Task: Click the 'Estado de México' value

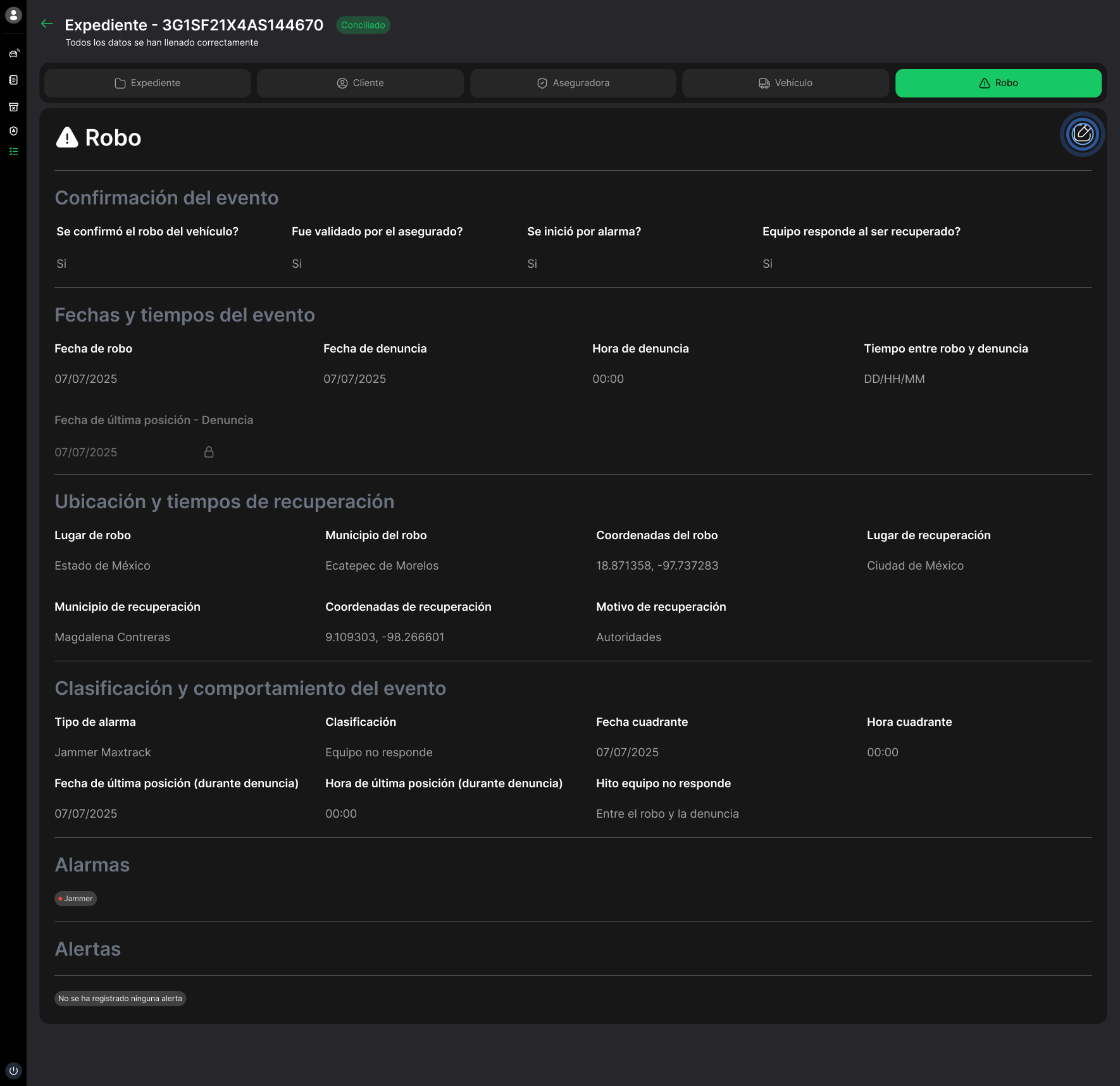Action: 103,566
